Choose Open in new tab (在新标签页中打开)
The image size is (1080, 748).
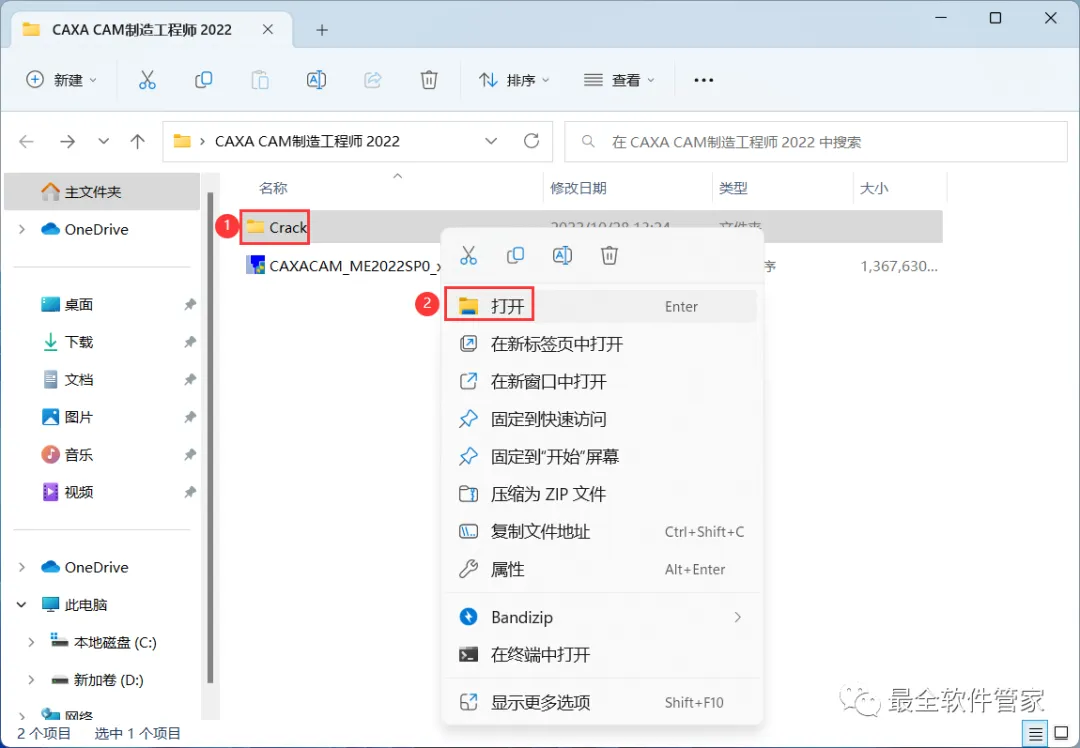601,344
